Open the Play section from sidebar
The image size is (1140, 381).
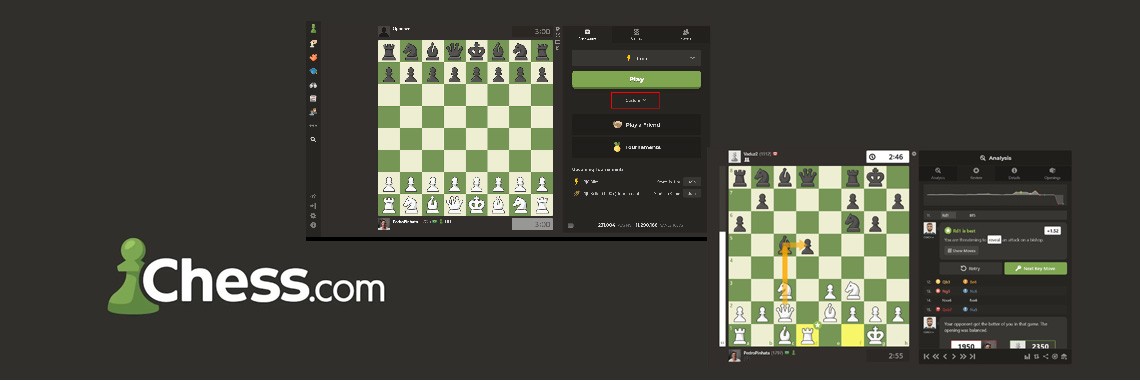coord(313,44)
